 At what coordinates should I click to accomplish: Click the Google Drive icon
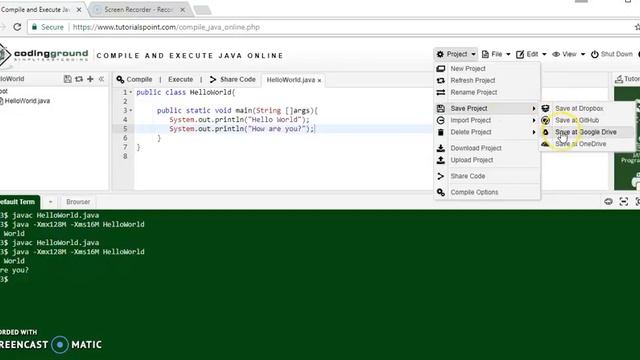[545, 132]
